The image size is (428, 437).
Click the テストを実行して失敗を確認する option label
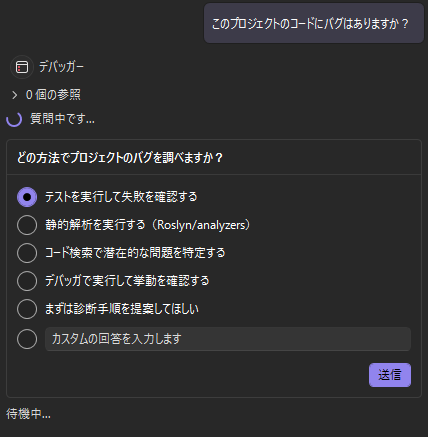(x=121, y=197)
